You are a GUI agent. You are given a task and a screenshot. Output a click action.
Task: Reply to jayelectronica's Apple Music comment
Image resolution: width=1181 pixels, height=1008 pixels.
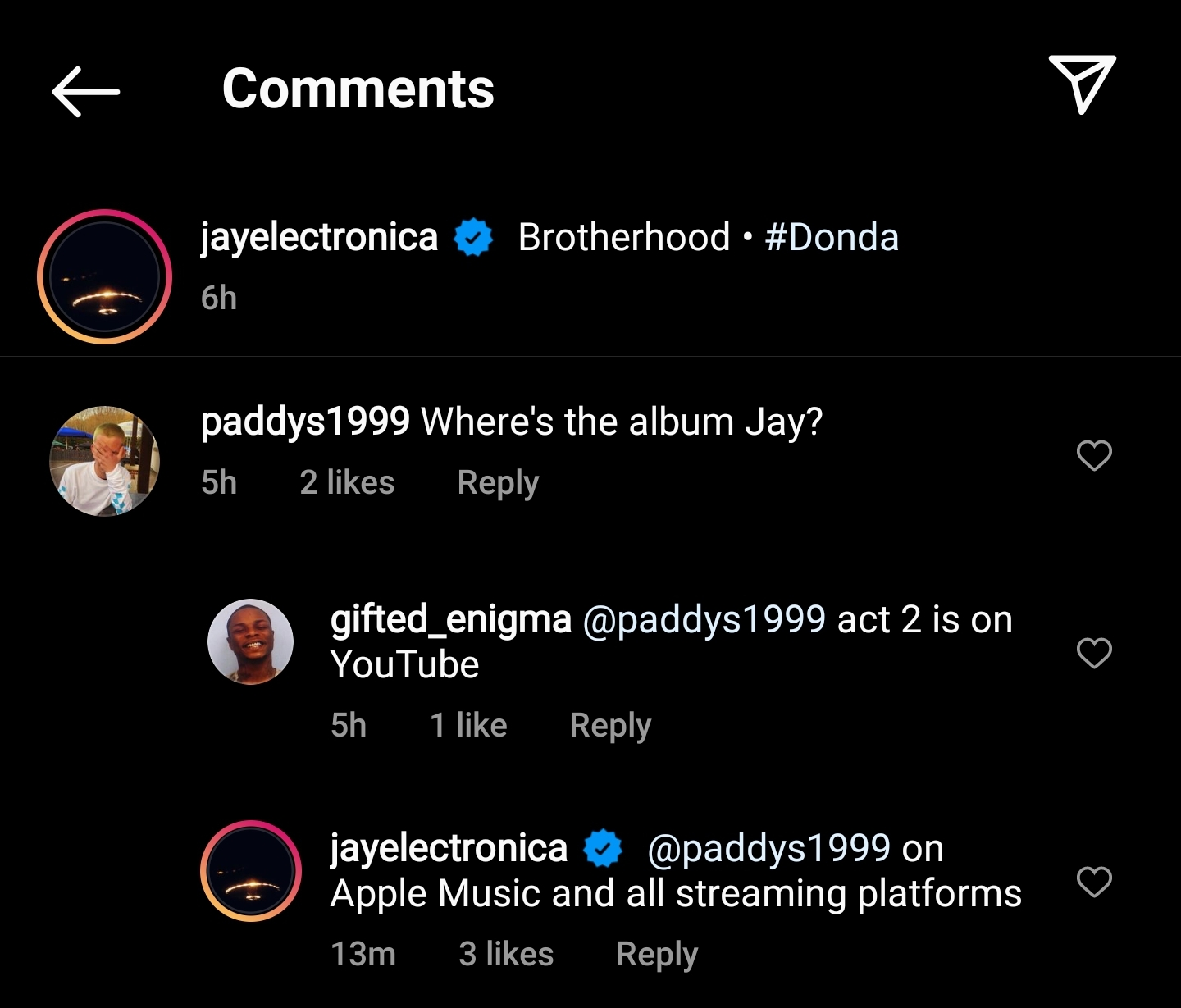tap(657, 954)
